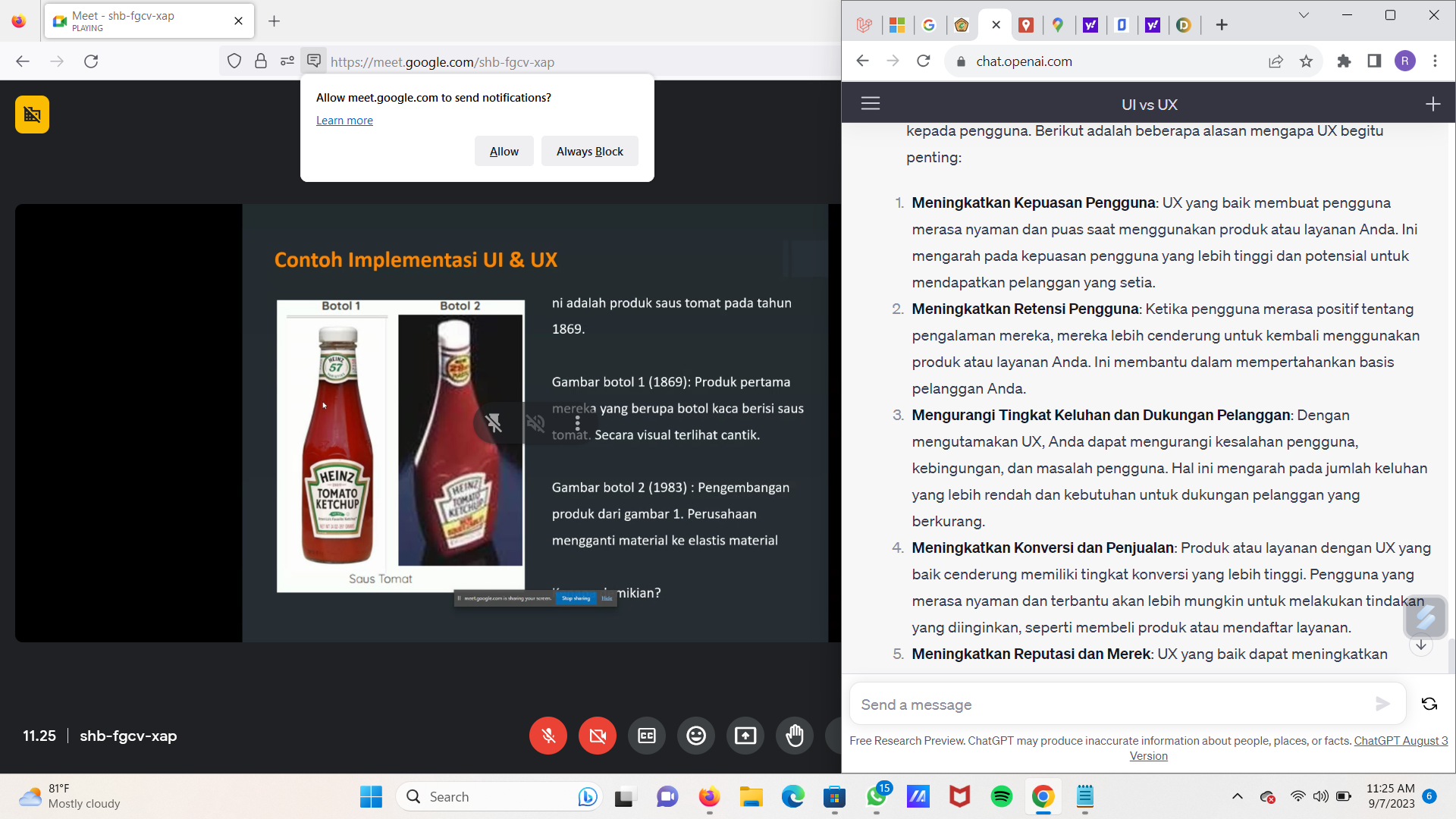Jump to bottom of ChatGPT conversation
This screenshot has height=819, width=1456.
1421,645
